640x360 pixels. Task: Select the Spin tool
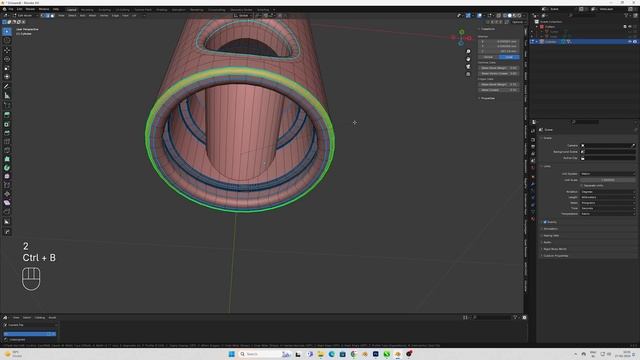(7, 168)
